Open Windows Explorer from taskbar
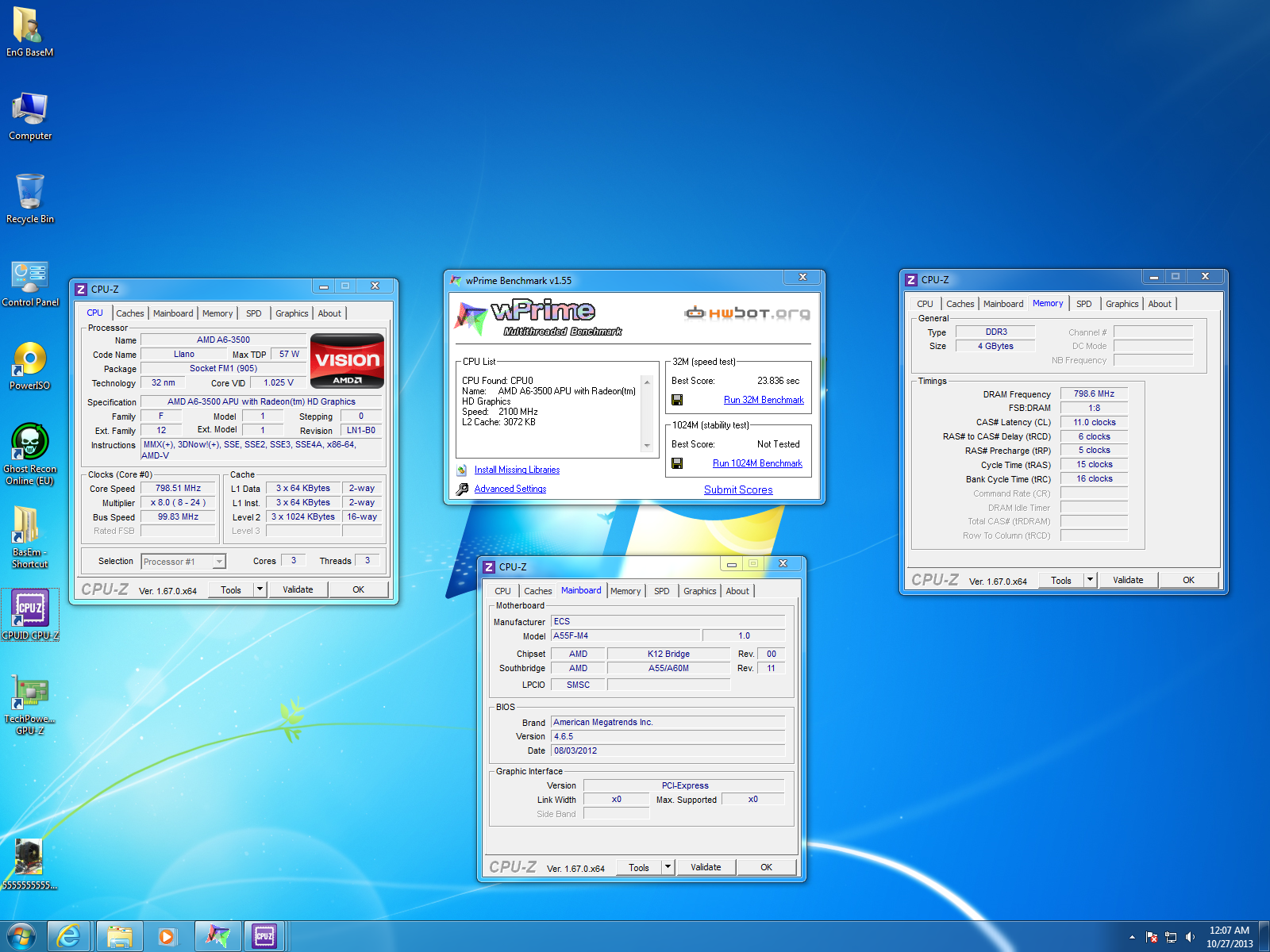1270x952 pixels. pyautogui.click(x=119, y=937)
